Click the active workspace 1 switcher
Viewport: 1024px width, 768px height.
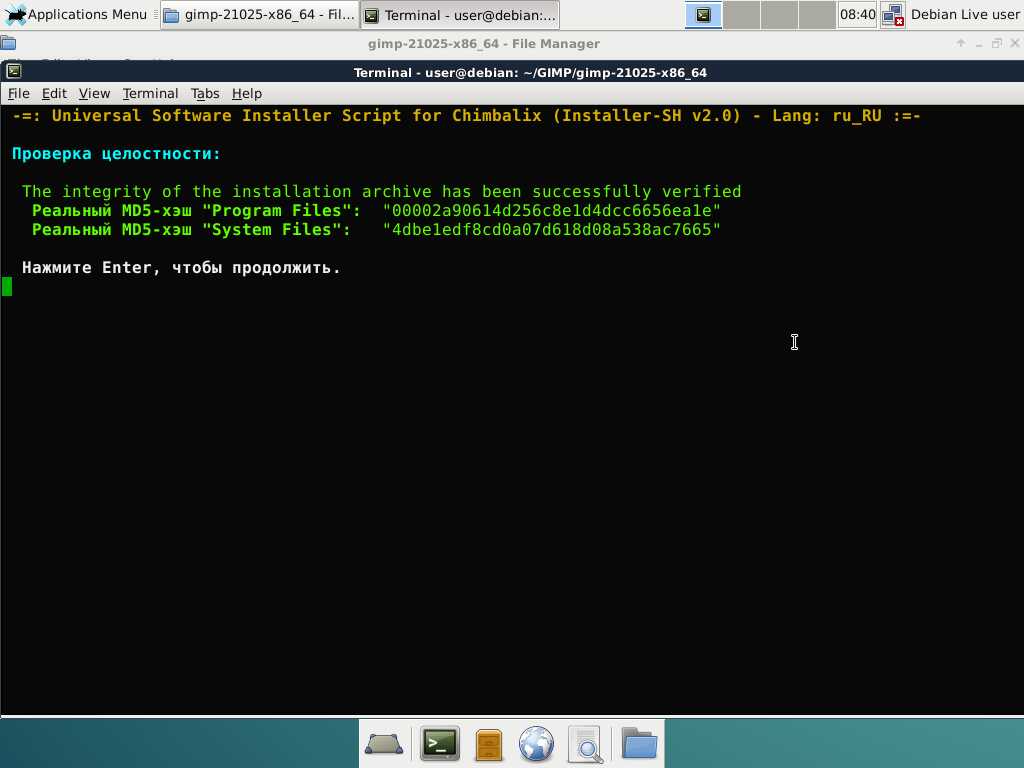703,15
